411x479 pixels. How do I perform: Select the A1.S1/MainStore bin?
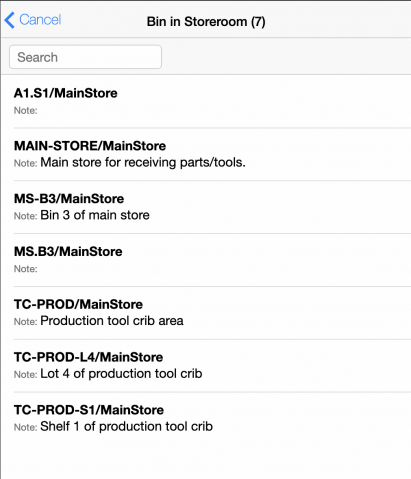tap(212, 101)
